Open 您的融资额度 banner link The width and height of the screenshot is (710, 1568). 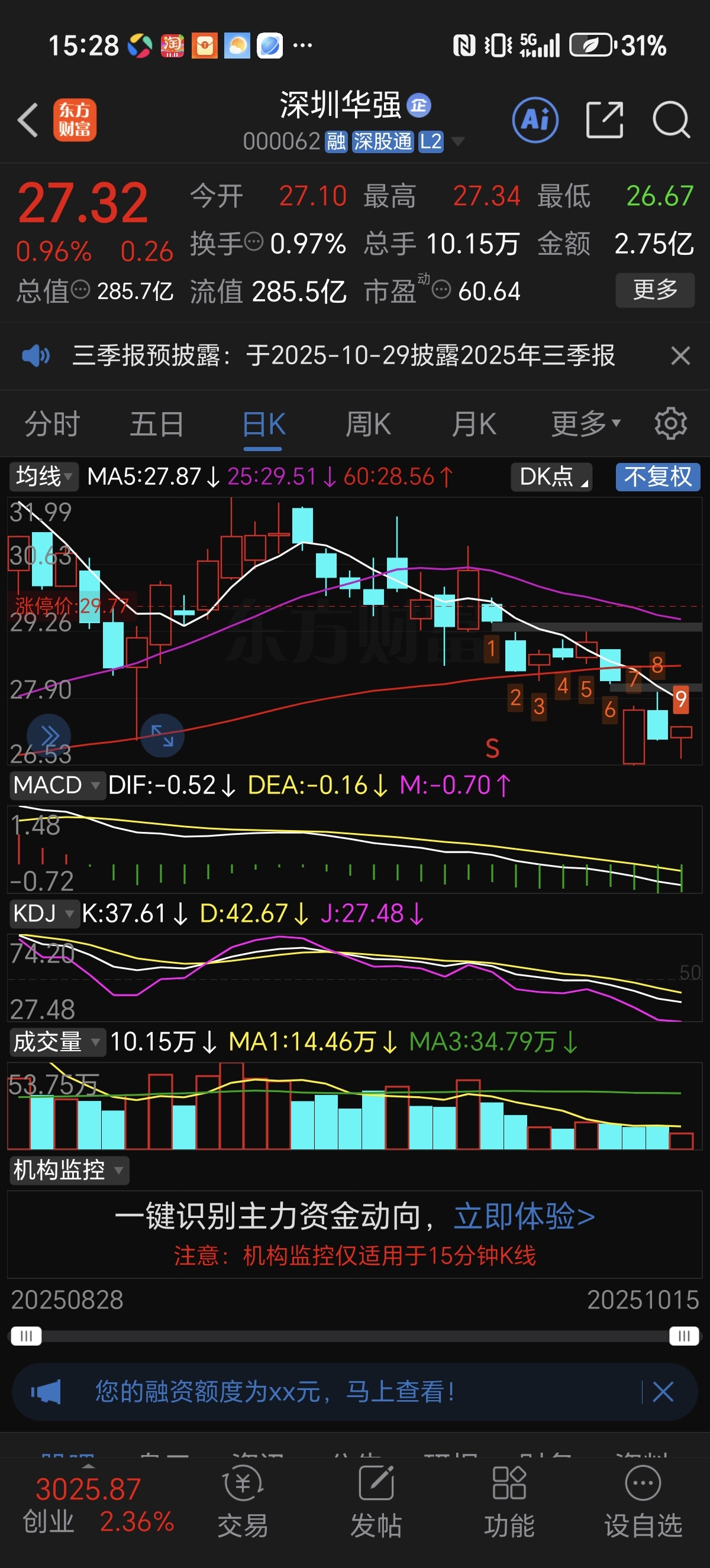[275, 1392]
